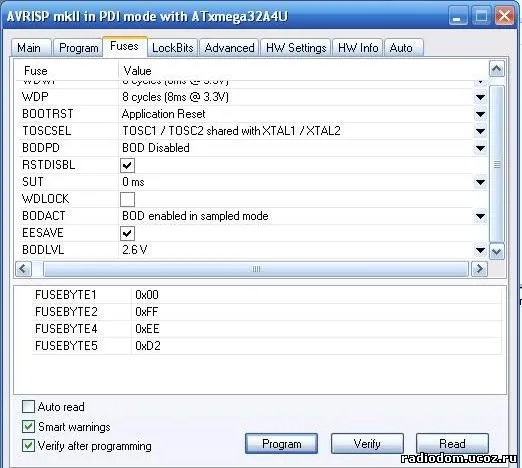This screenshot has width=522, height=468.
Task: Open the BODLVL voltage dropdown
Action: 480,250
